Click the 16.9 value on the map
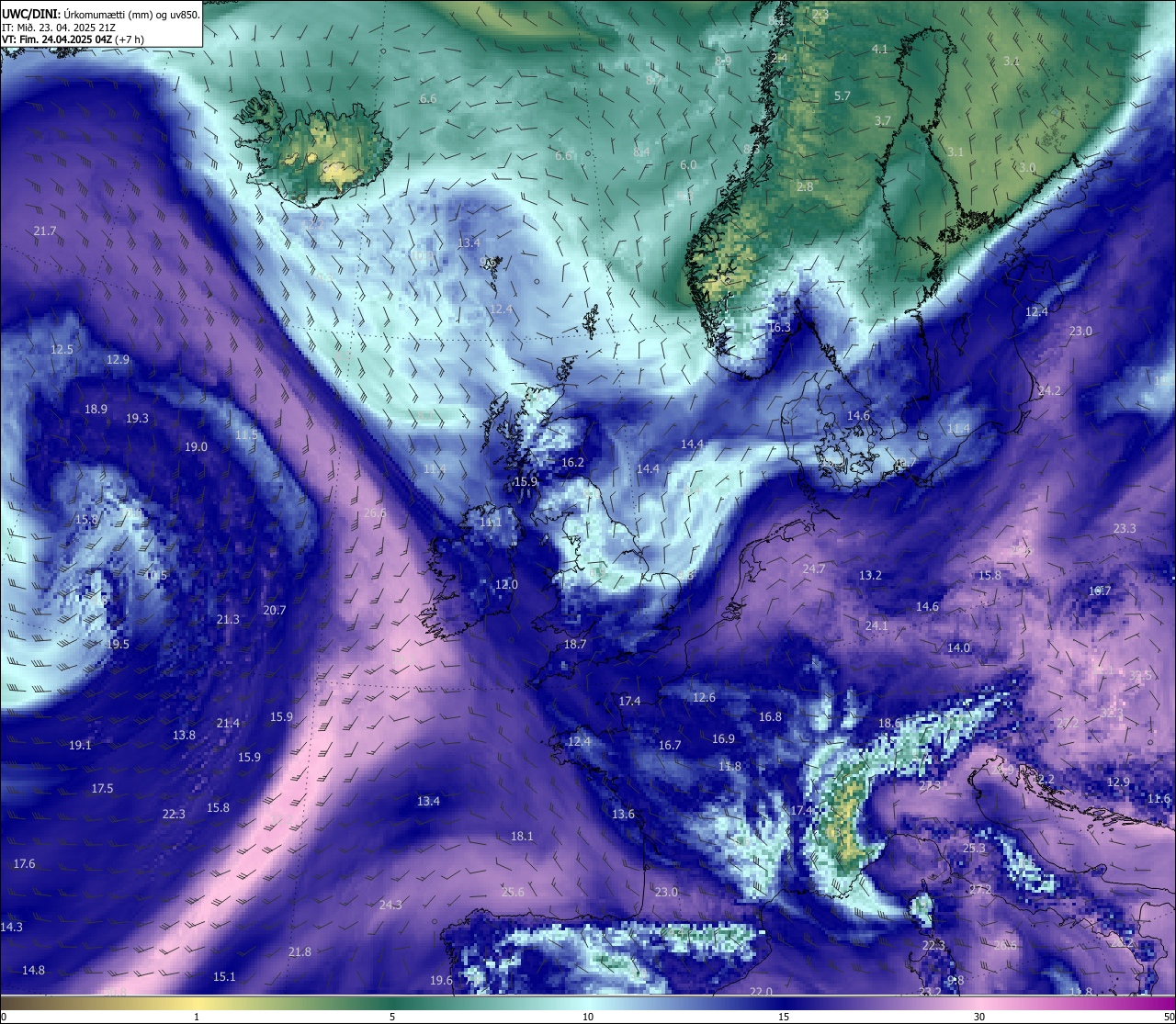Viewport: 1176px width, 1024px height. click(723, 739)
